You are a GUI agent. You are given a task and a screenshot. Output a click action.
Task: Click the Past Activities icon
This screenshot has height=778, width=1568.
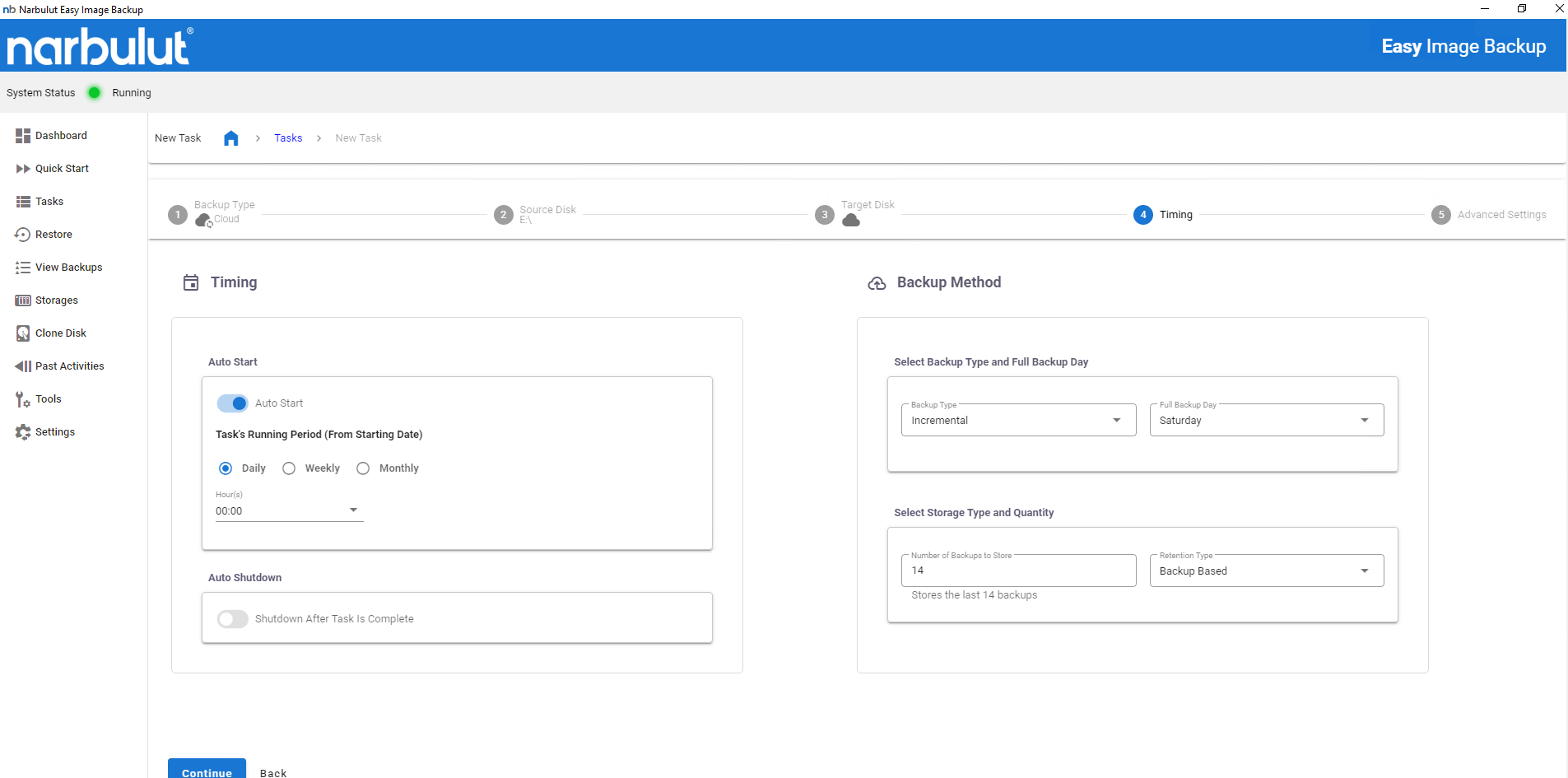tap(23, 366)
